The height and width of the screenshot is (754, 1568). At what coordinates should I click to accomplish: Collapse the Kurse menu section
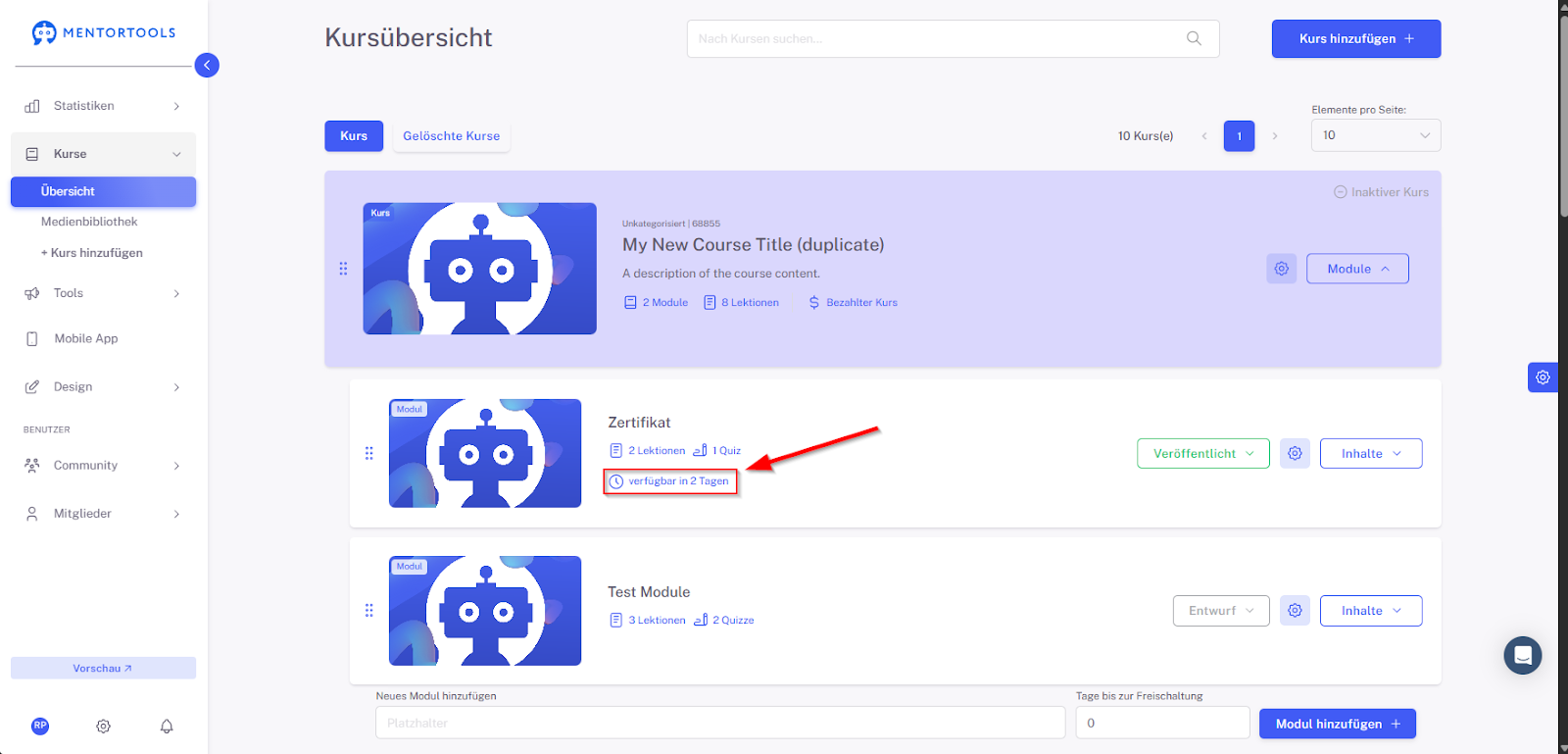[176, 154]
